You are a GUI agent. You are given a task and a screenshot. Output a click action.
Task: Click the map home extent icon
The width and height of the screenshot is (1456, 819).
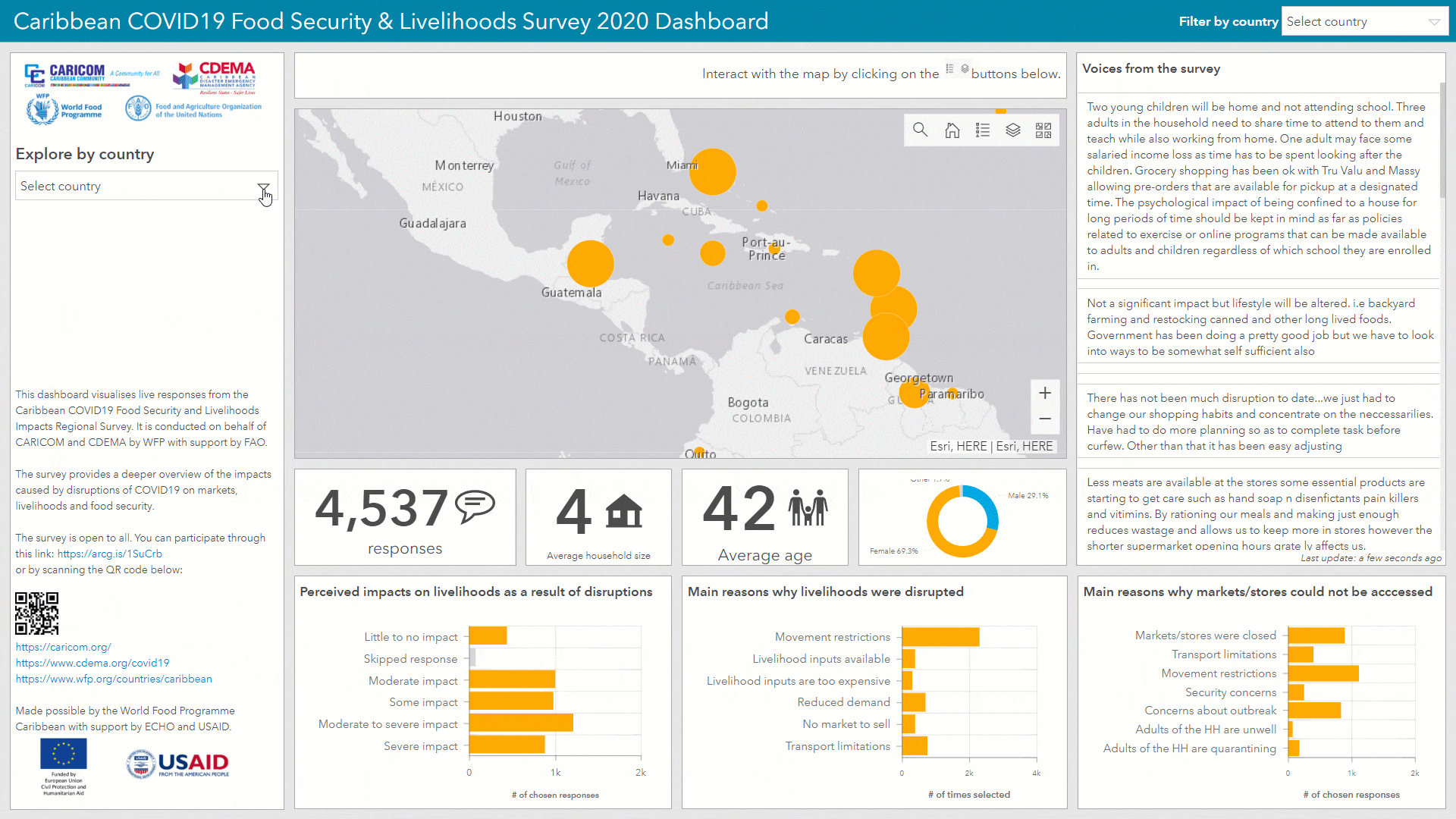(952, 130)
